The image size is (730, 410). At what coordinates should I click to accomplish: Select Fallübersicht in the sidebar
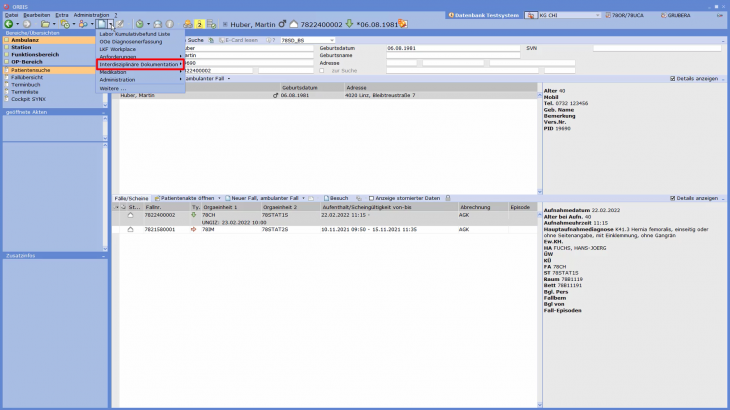tap(26, 77)
